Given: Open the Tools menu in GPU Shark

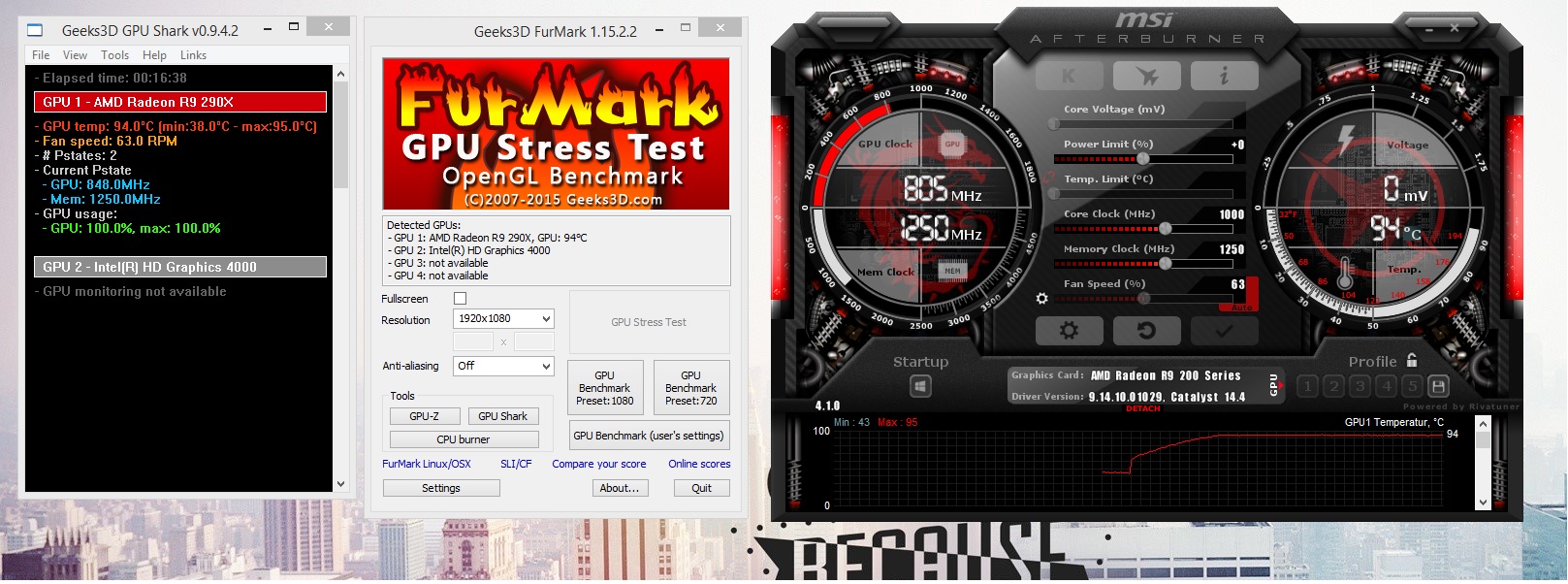Looking at the screenshot, I should point(114,55).
